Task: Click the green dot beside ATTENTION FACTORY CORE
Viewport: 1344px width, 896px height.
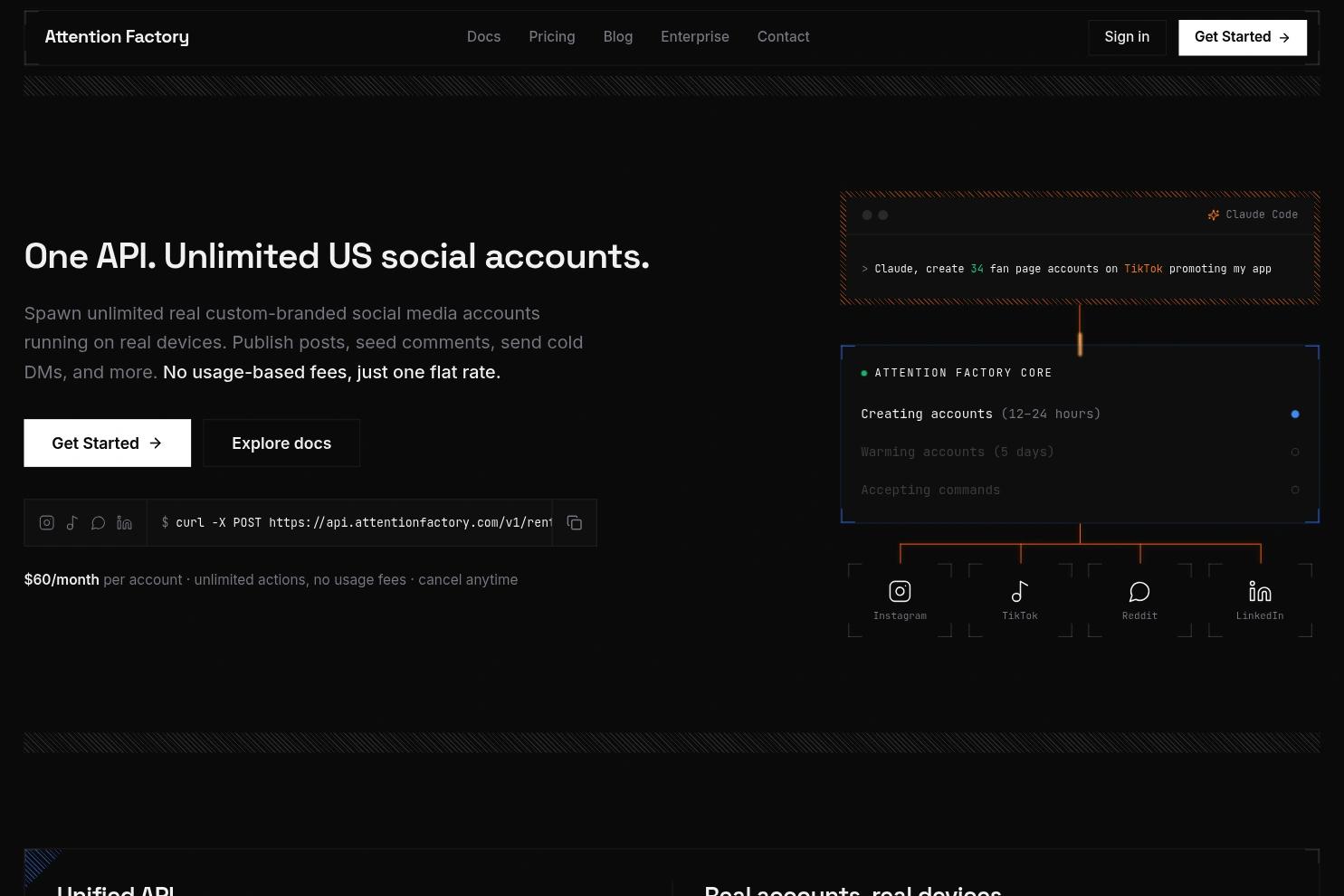Action: point(864,373)
